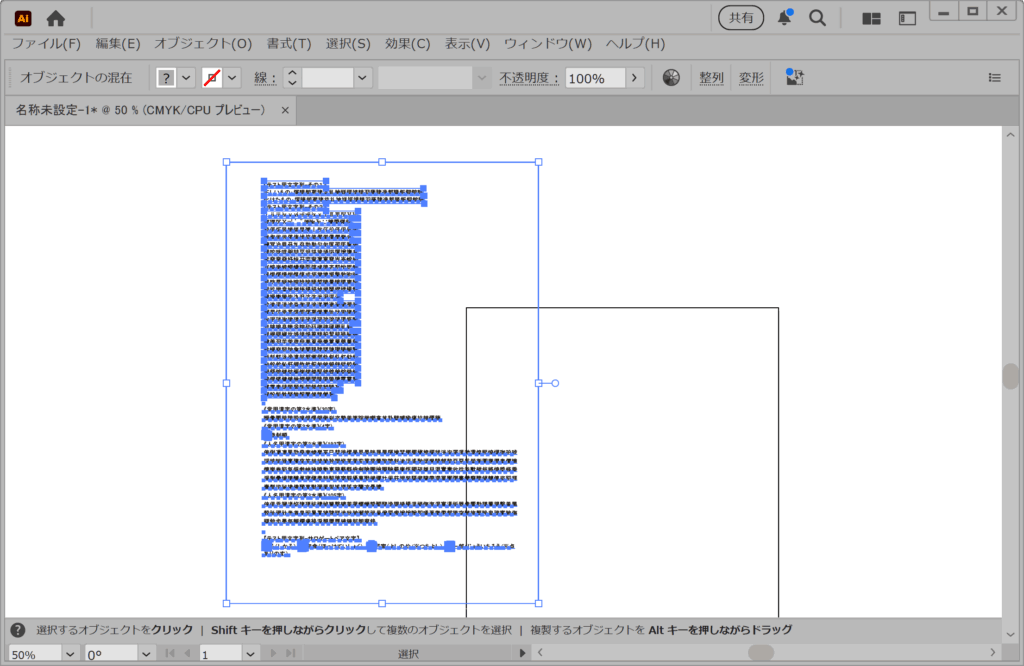Click the help question mark icon

18,630
